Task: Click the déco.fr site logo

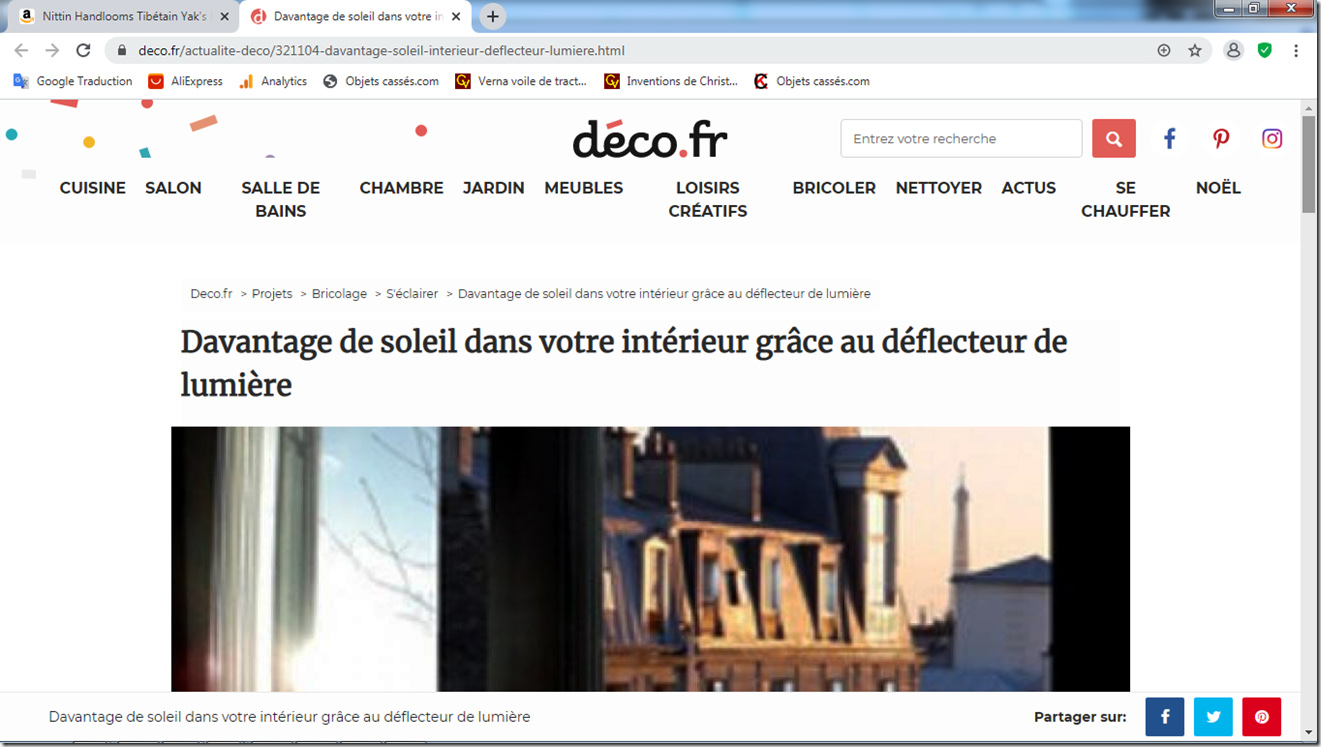Action: (650, 139)
